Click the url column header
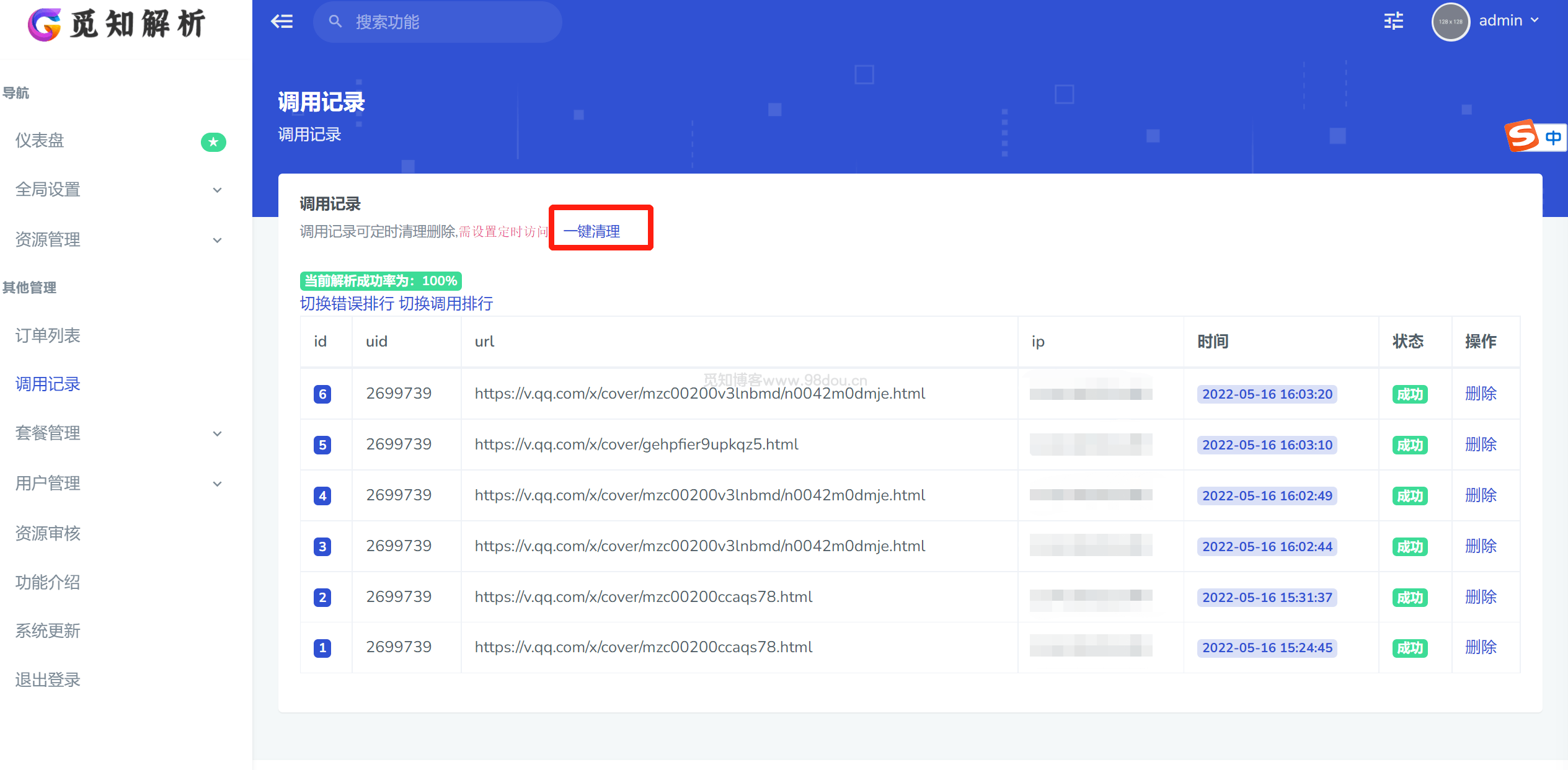The image size is (1568, 770). pos(485,342)
